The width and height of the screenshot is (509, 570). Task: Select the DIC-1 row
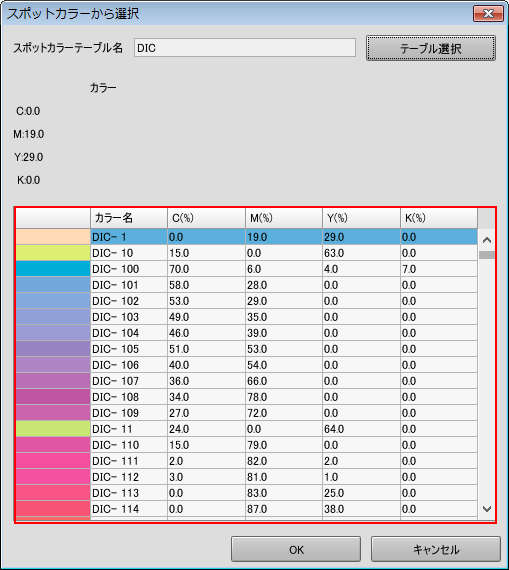(x=247, y=237)
